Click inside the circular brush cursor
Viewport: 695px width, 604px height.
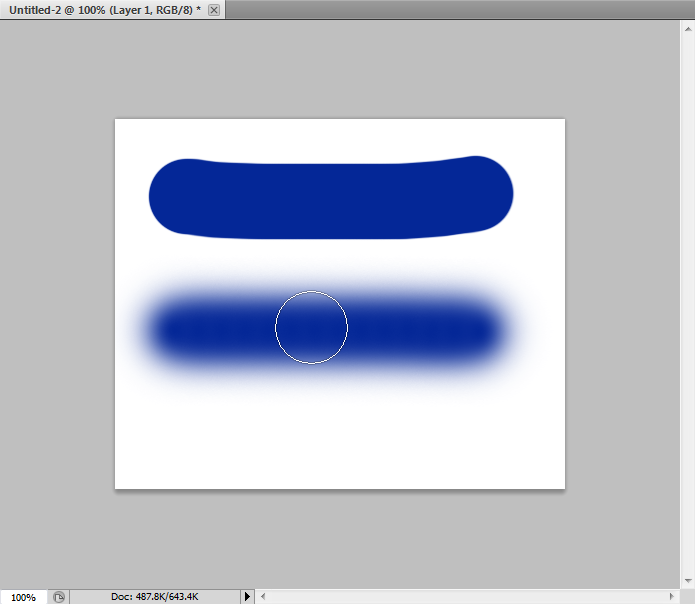[x=311, y=327]
